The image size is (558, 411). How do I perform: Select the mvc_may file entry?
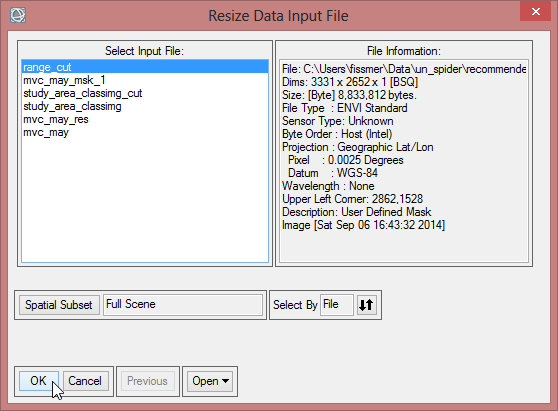pos(145,132)
